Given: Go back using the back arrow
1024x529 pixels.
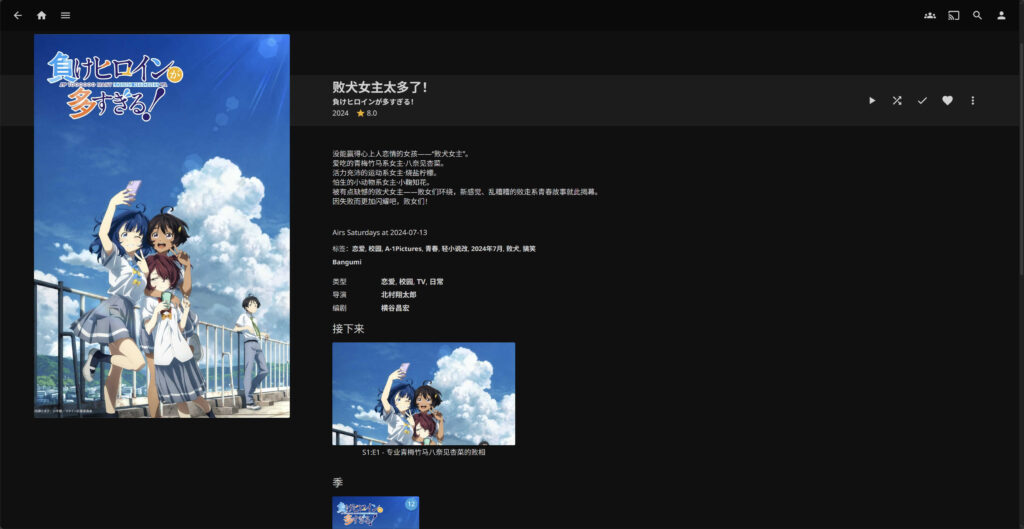Looking at the screenshot, I should pos(17,15).
